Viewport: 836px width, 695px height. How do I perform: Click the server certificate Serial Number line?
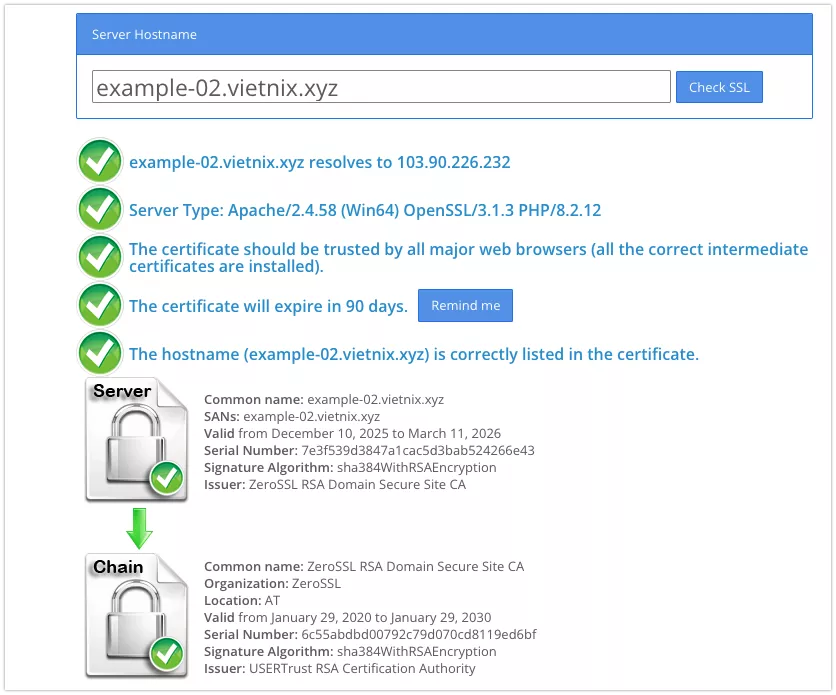pyautogui.click(x=369, y=451)
